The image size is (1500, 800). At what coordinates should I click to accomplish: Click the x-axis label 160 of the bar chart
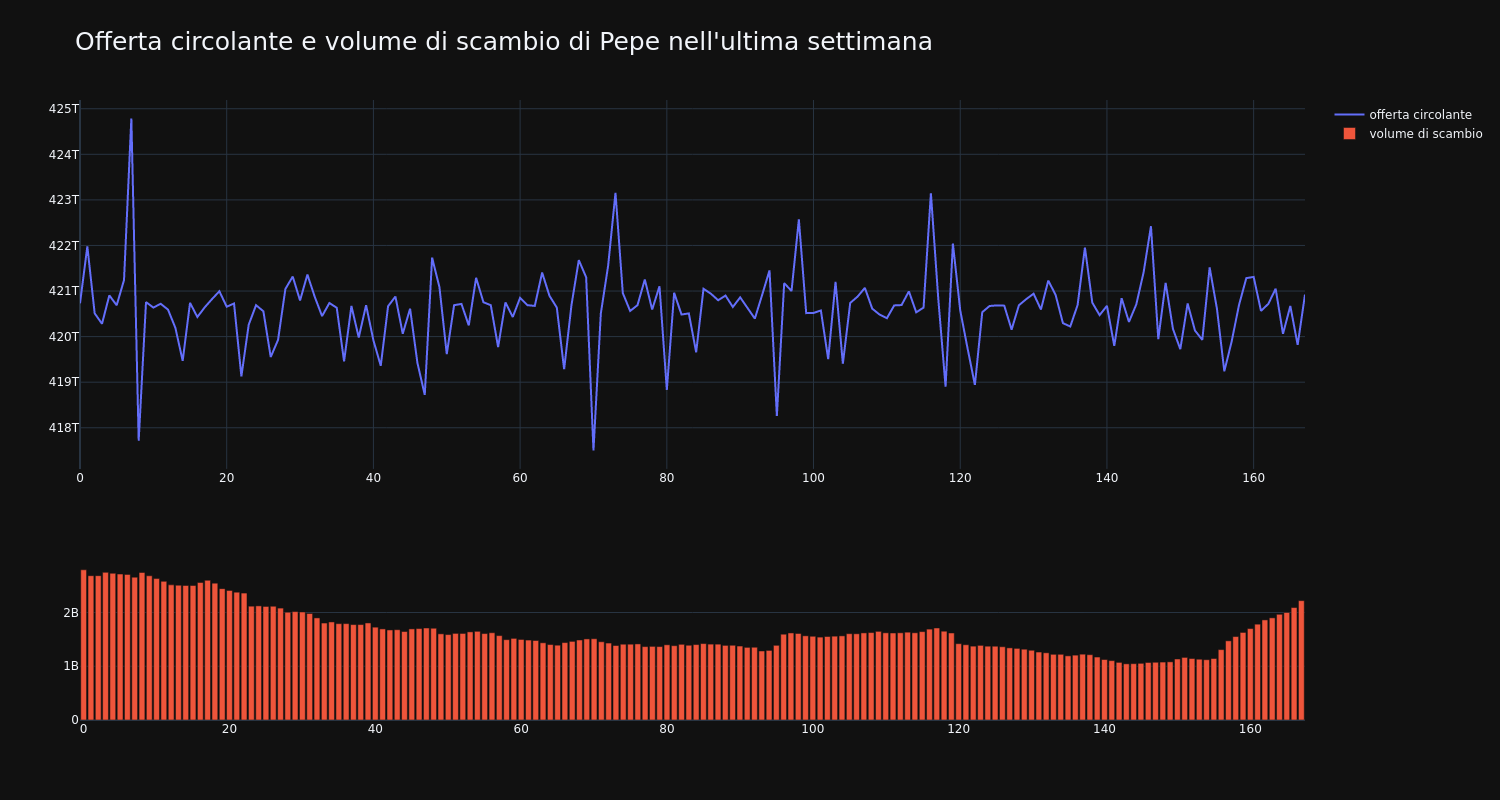[x=1250, y=729]
